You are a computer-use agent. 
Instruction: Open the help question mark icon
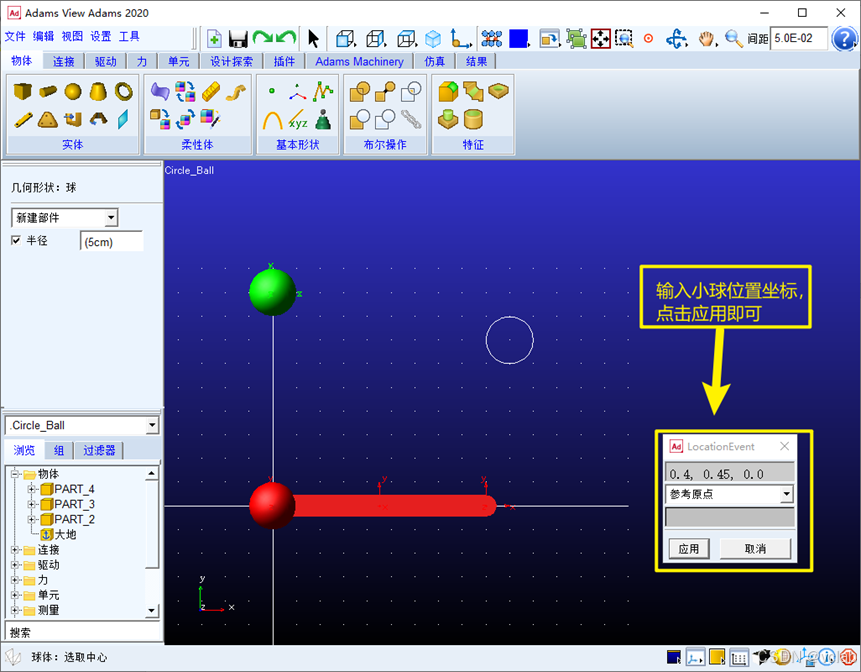pyautogui.click(x=844, y=39)
